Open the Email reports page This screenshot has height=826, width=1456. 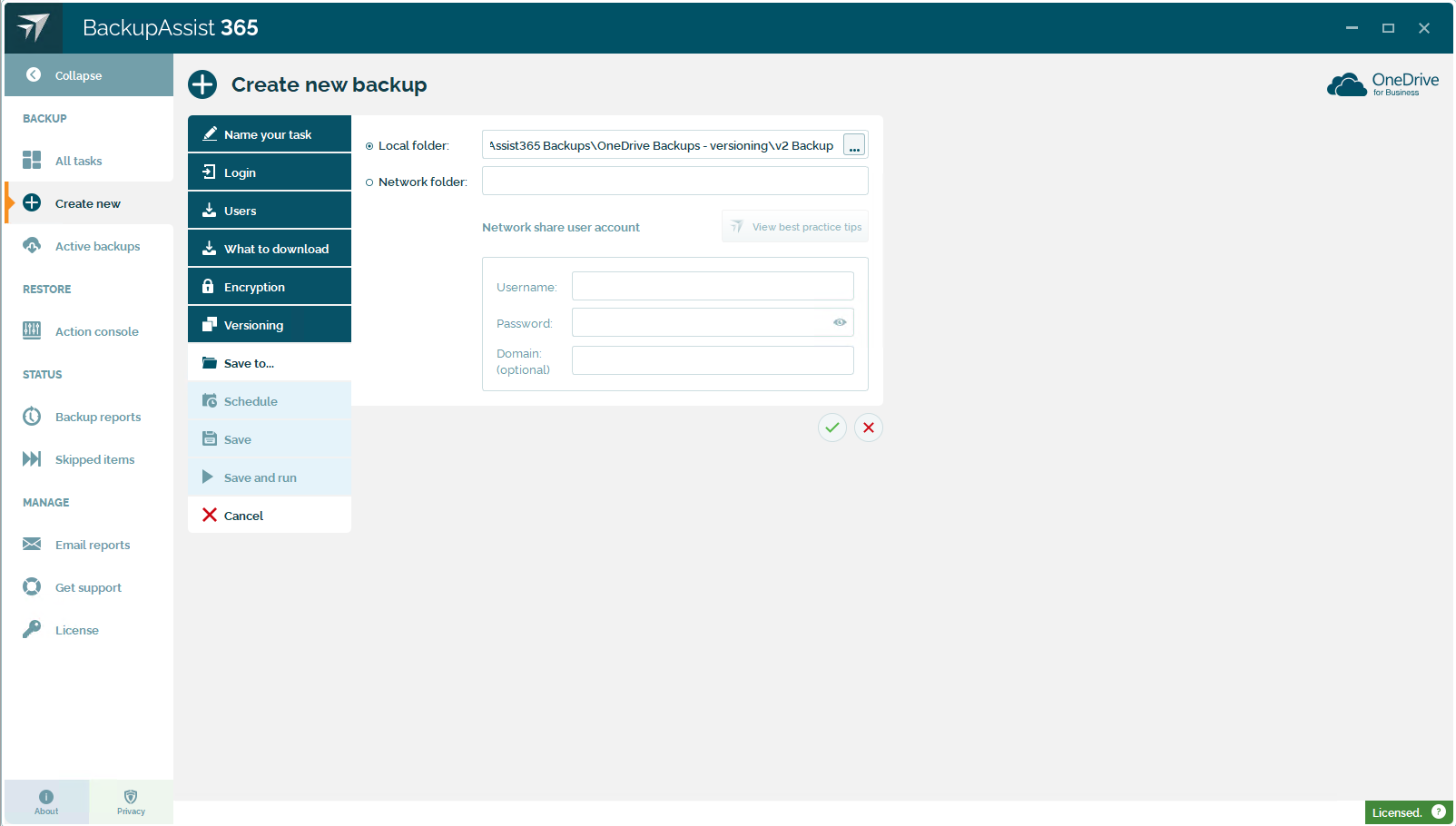[x=89, y=545]
